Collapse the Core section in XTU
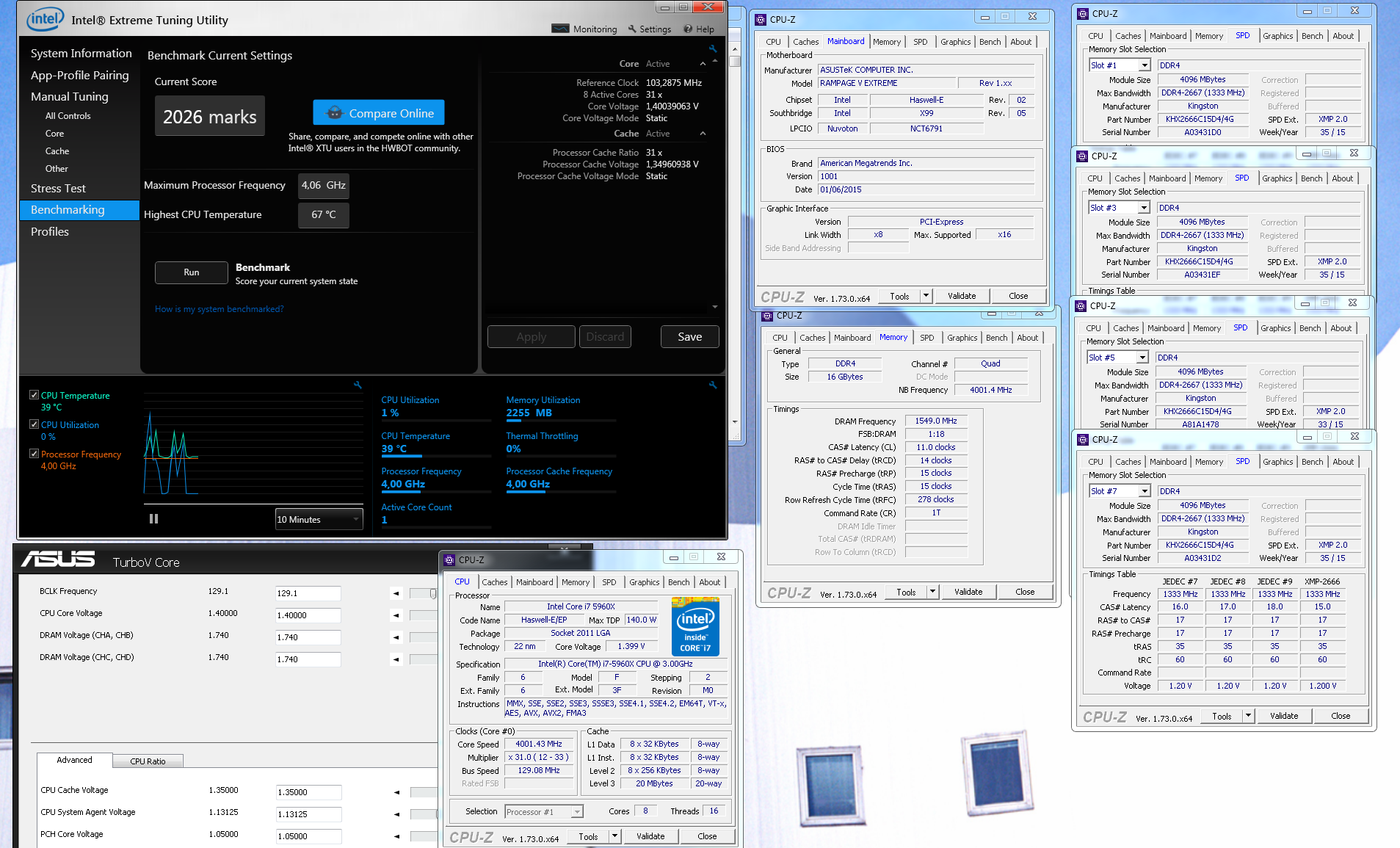The width and height of the screenshot is (1400, 848). pyautogui.click(x=703, y=64)
